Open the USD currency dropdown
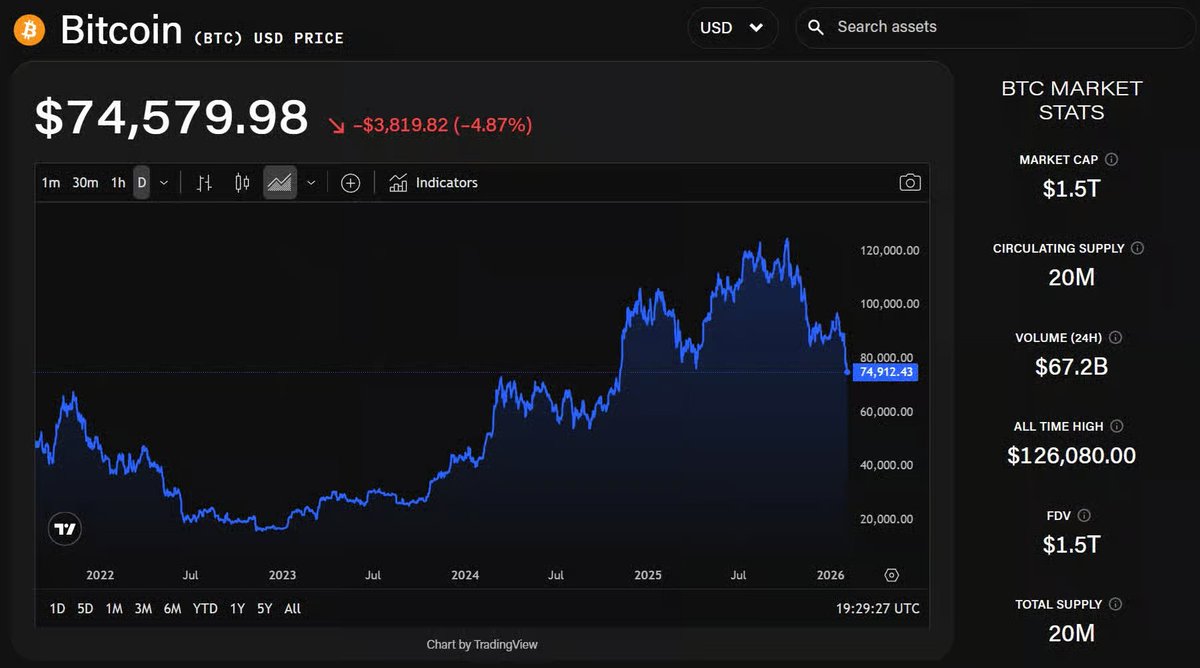Screen dimensions: 1200x668 (x=733, y=27)
